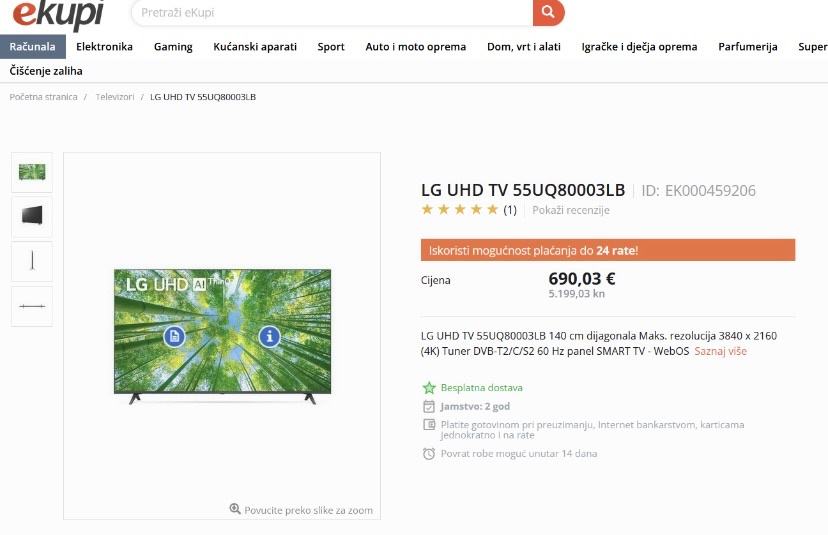Screen dimensions: 828x535
Task: Click the Saznaj više link
Action: [x=720, y=351]
